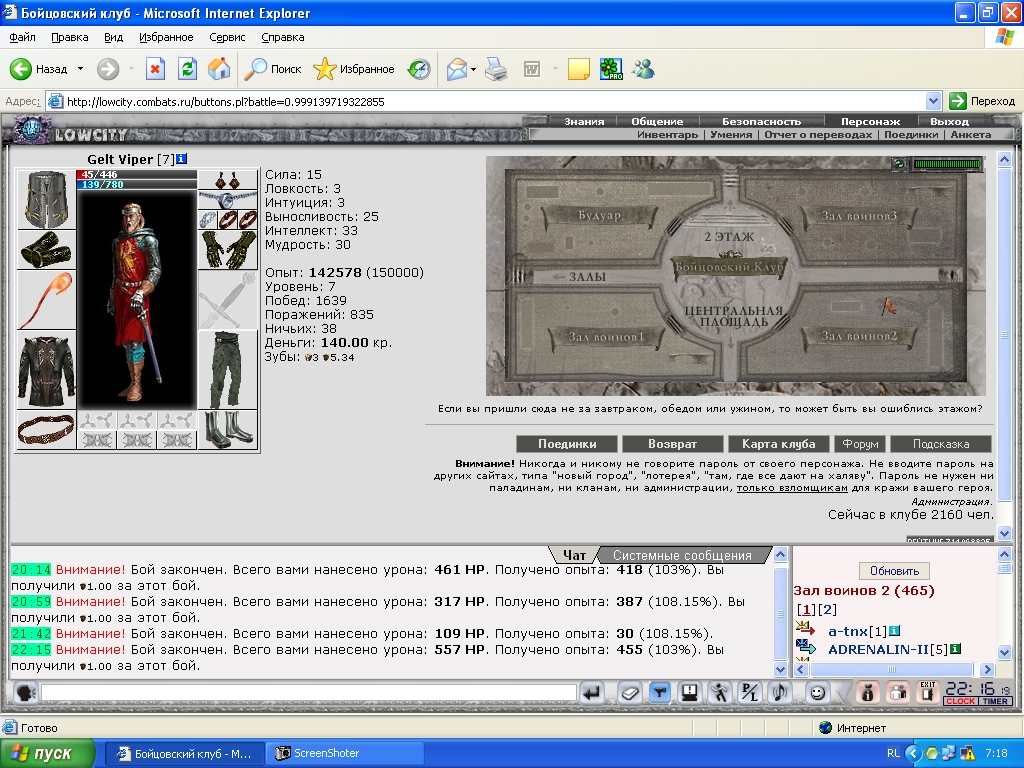1024x768 pixels.
Task: Click the EXIT door icon in bottom bar
Action: point(927,692)
